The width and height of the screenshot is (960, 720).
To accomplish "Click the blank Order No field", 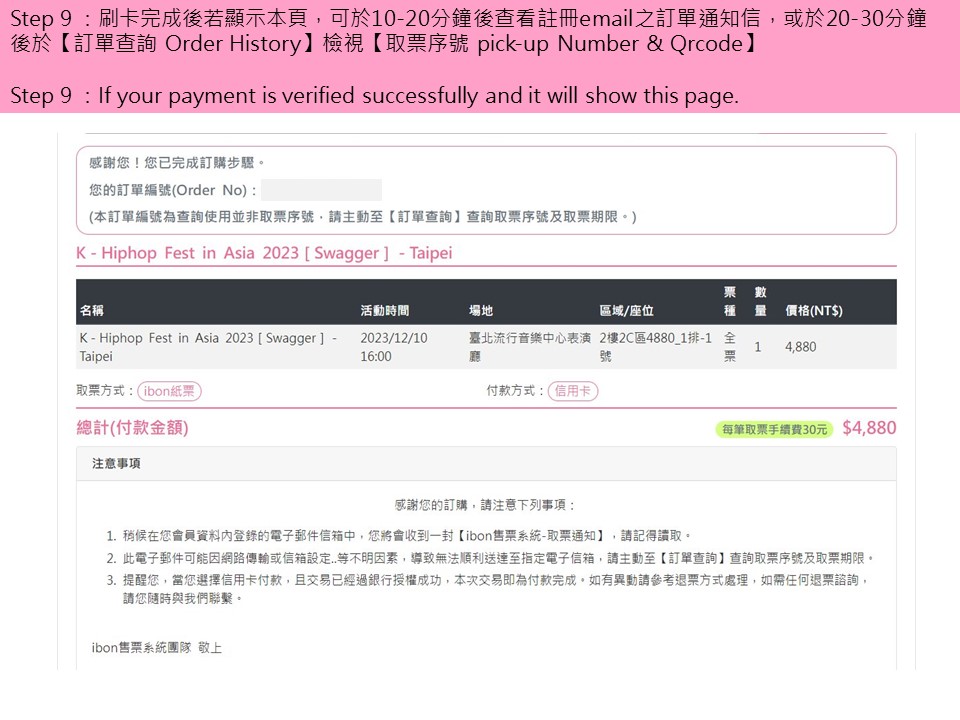I will pyautogui.click(x=321, y=190).
